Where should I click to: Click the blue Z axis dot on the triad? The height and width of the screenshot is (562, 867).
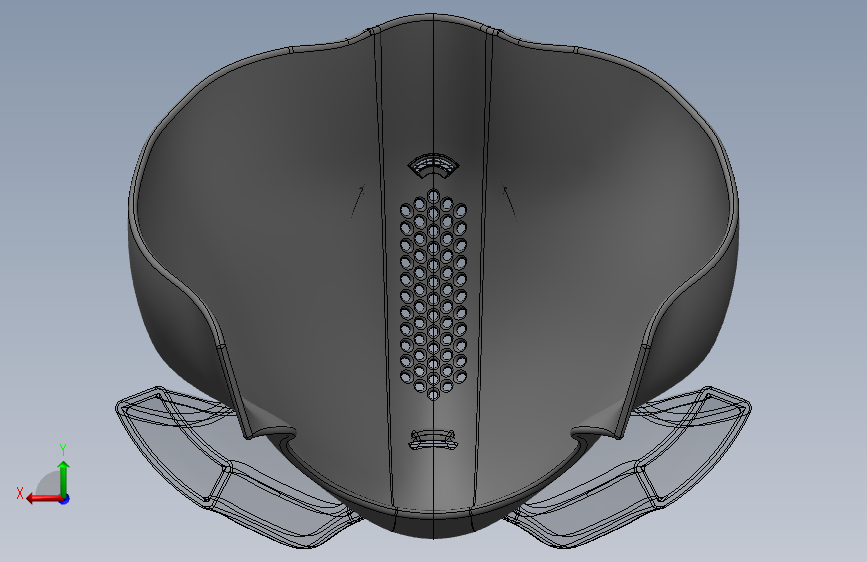[65, 499]
